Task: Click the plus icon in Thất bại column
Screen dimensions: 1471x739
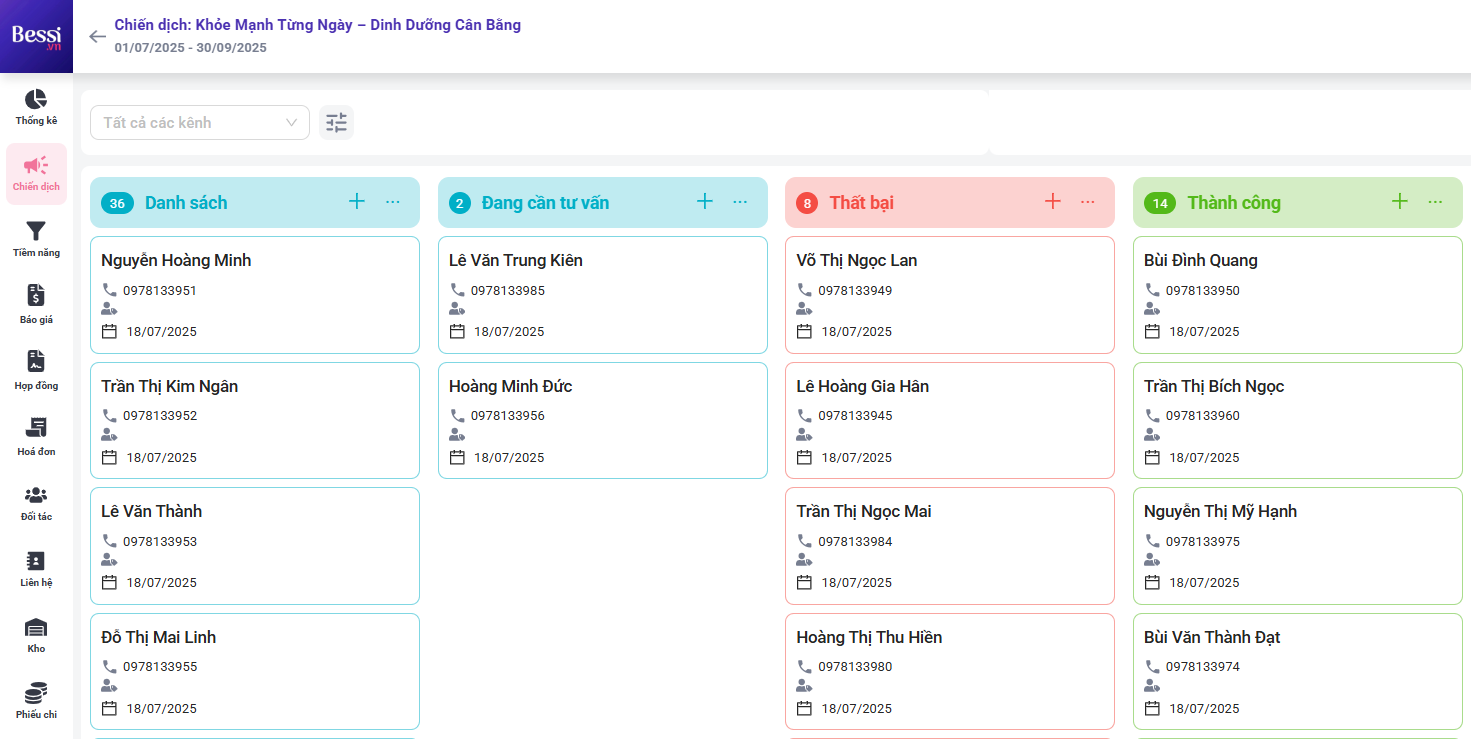Action: tap(1052, 202)
